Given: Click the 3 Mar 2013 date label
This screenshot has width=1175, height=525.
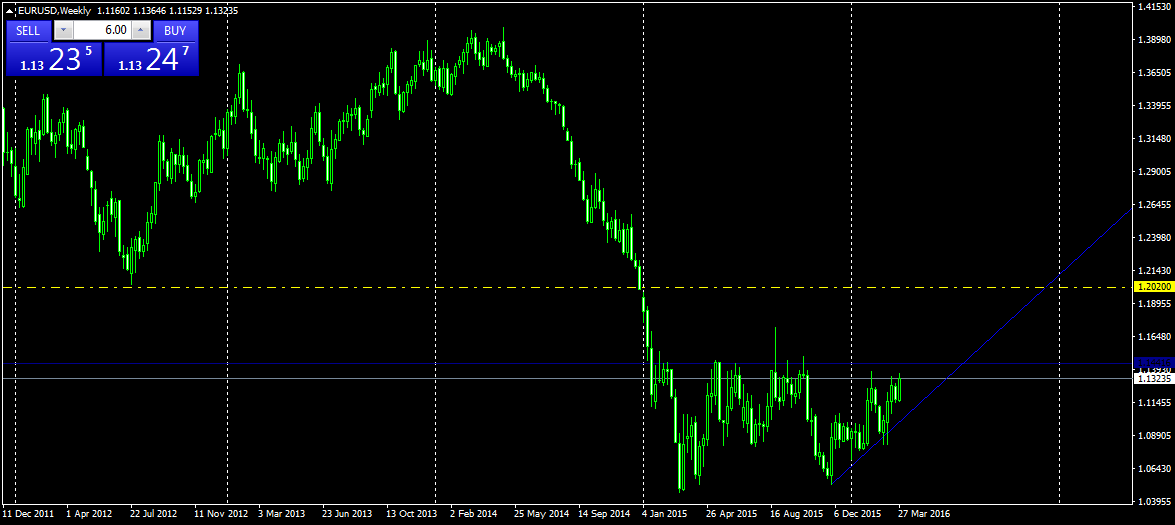Looking at the screenshot, I should (282, 515).
